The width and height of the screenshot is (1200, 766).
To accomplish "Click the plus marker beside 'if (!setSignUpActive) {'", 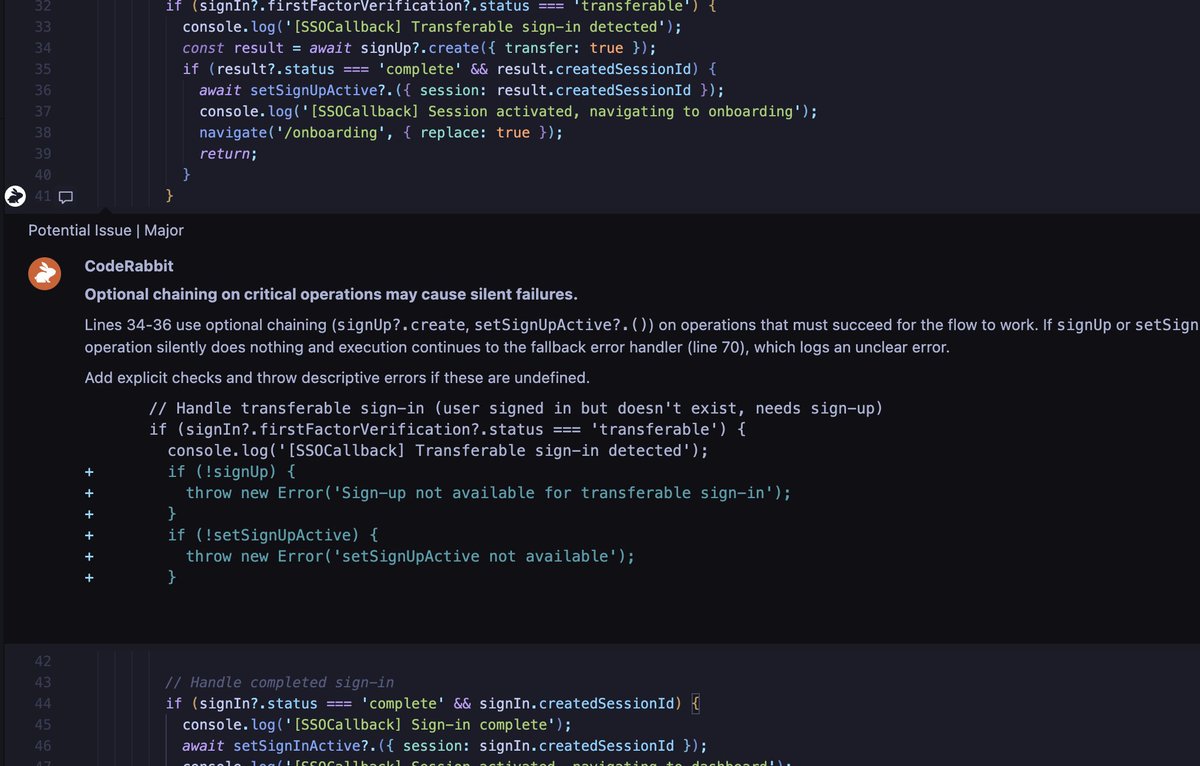I will pyautogui.click(x=89, y=534).
